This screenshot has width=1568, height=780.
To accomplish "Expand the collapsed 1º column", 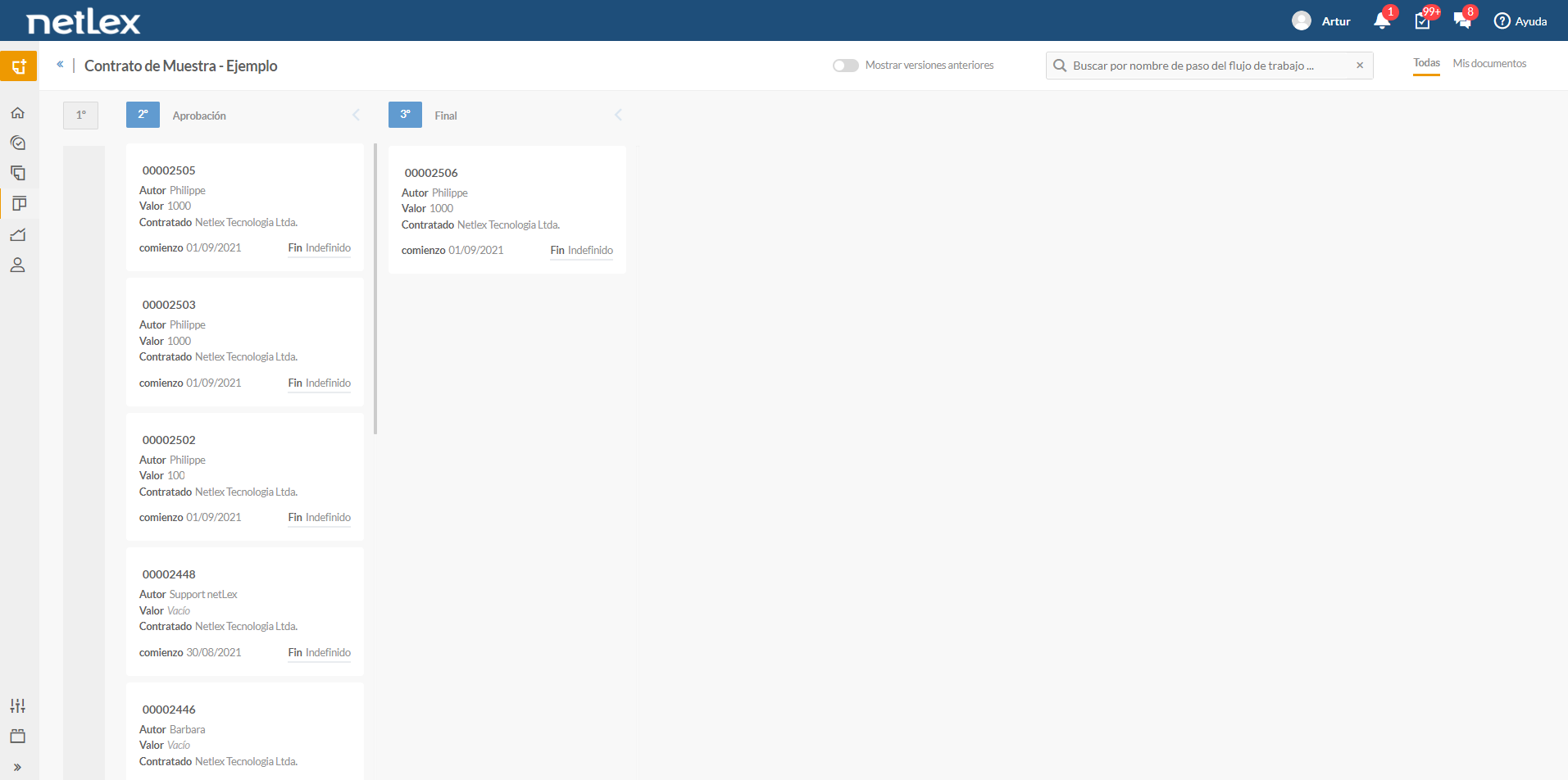I will point(80,116).
